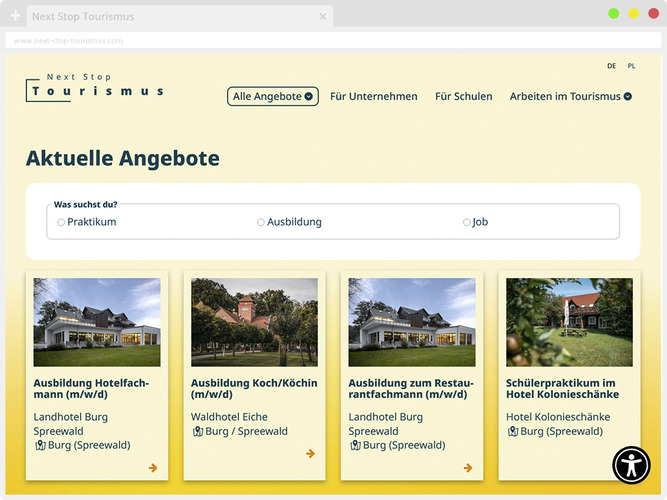This screenshot has width=667, height=500.
Task: Expand the Arbeiten im Tourismus menu
Action: coord(570,97)
